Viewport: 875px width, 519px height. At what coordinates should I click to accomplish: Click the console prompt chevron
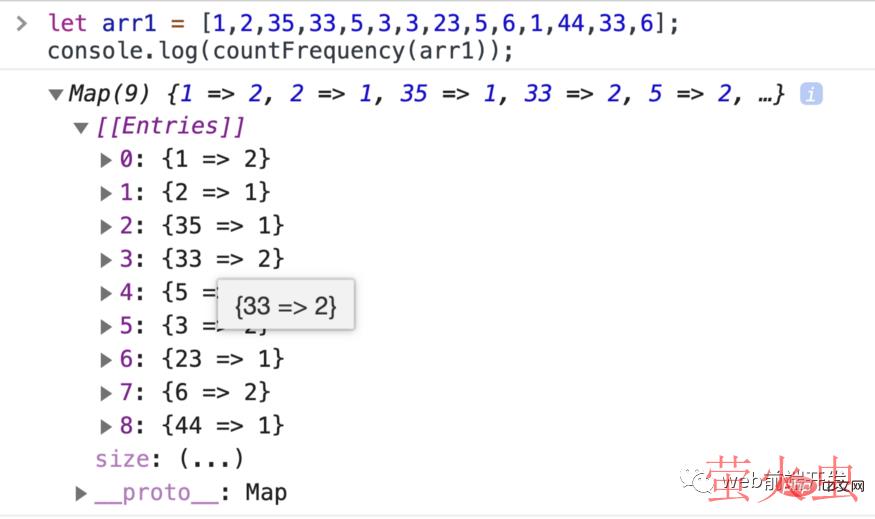(x=22, y=23)
